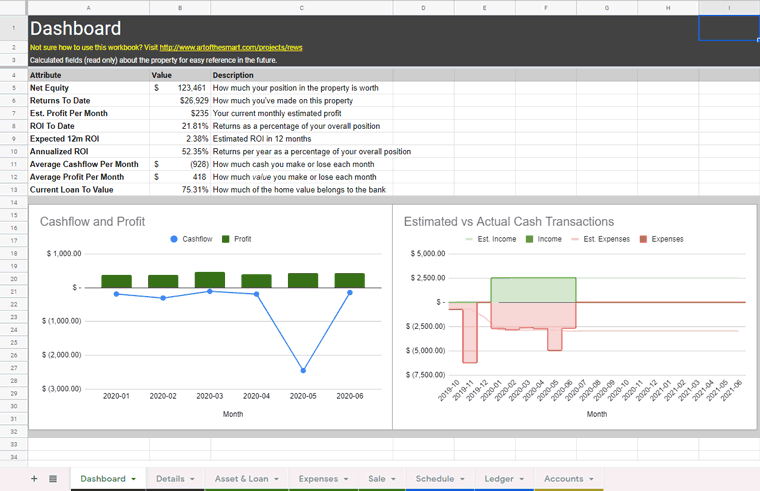
Task: Click the Est. Income legend marker
Action: (x=469, y=239)
